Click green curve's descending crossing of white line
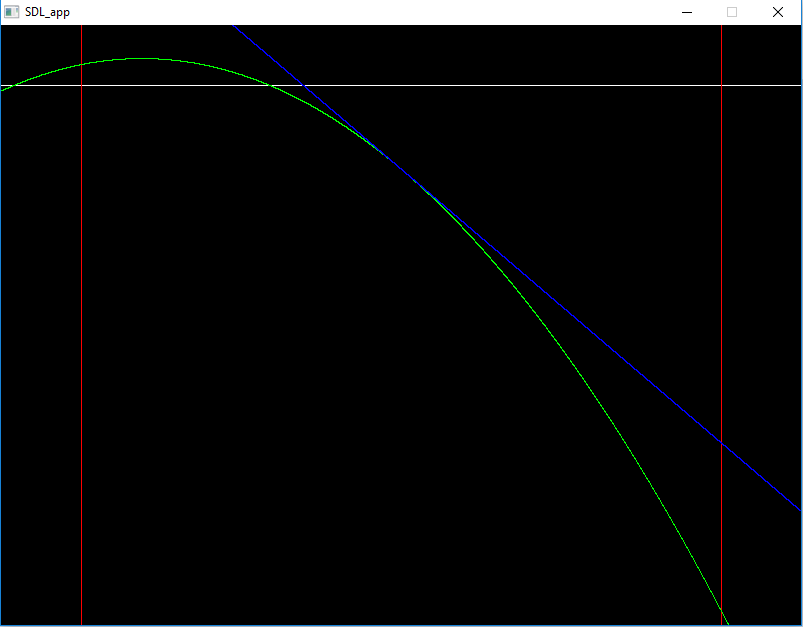Viewport: 803px width, 627px height. click(x=270, y=85)
